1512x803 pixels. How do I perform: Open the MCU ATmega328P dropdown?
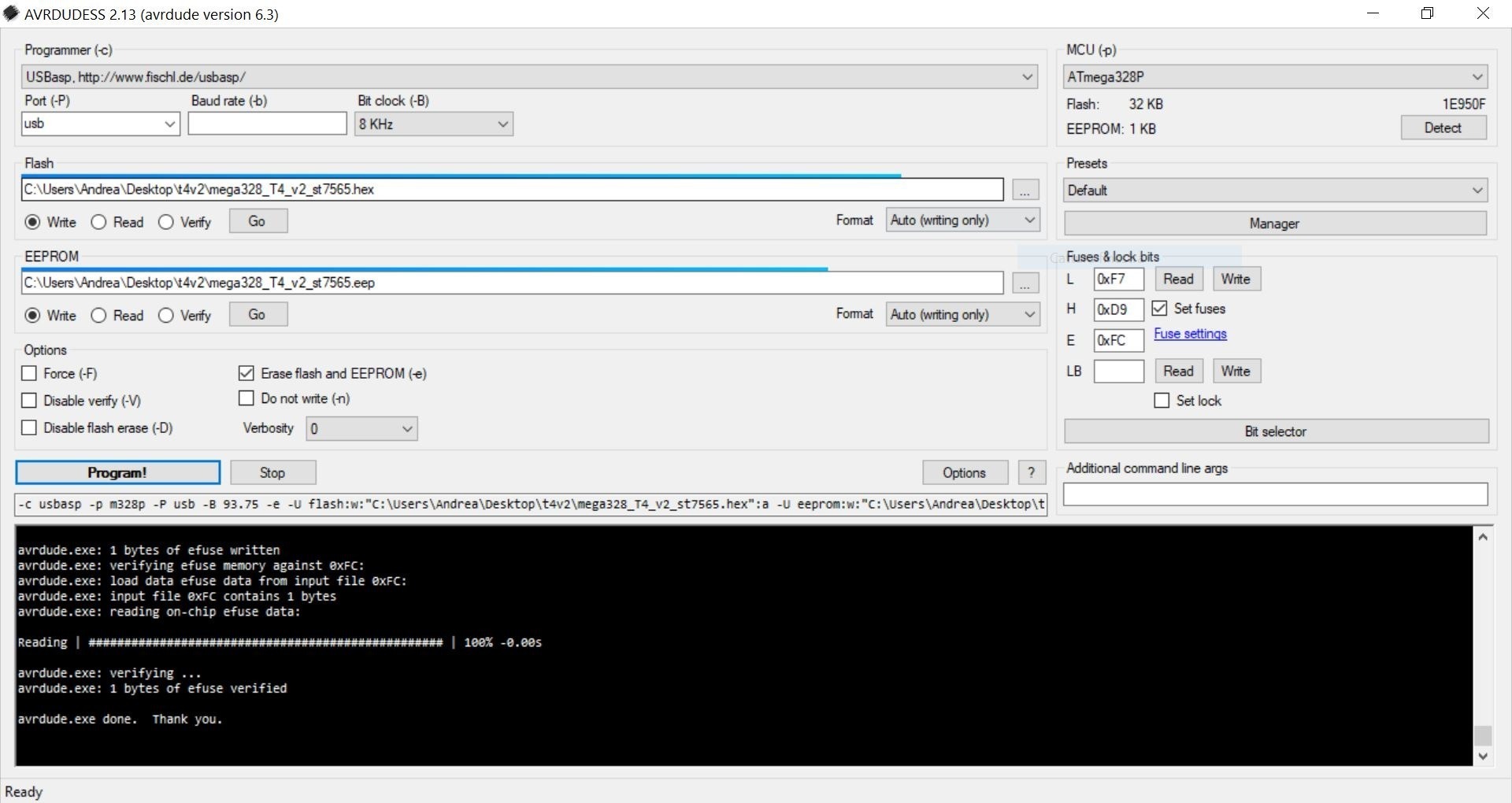tap(1477, 77)
